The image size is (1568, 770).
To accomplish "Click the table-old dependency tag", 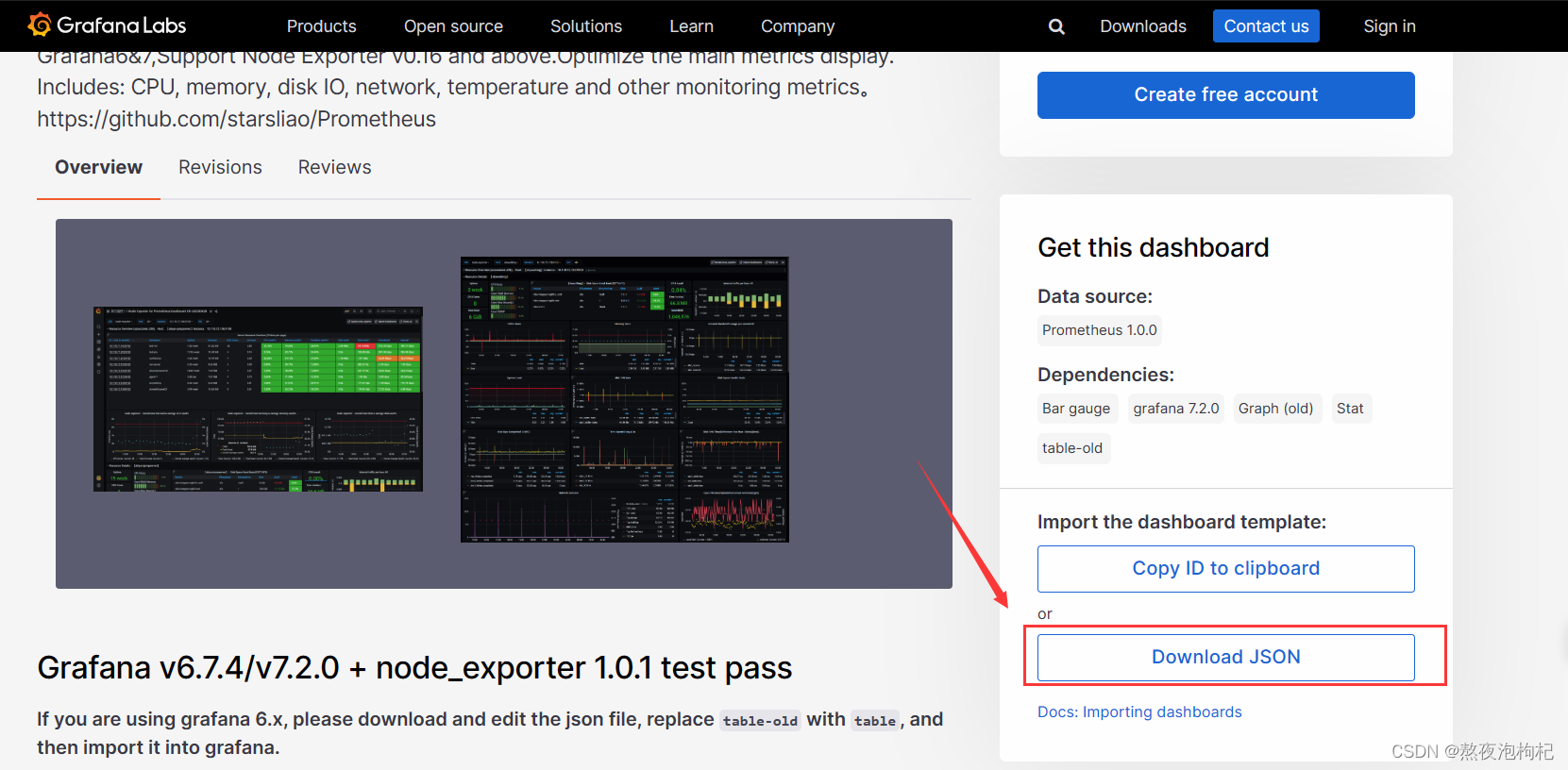I will point(1072,448).
